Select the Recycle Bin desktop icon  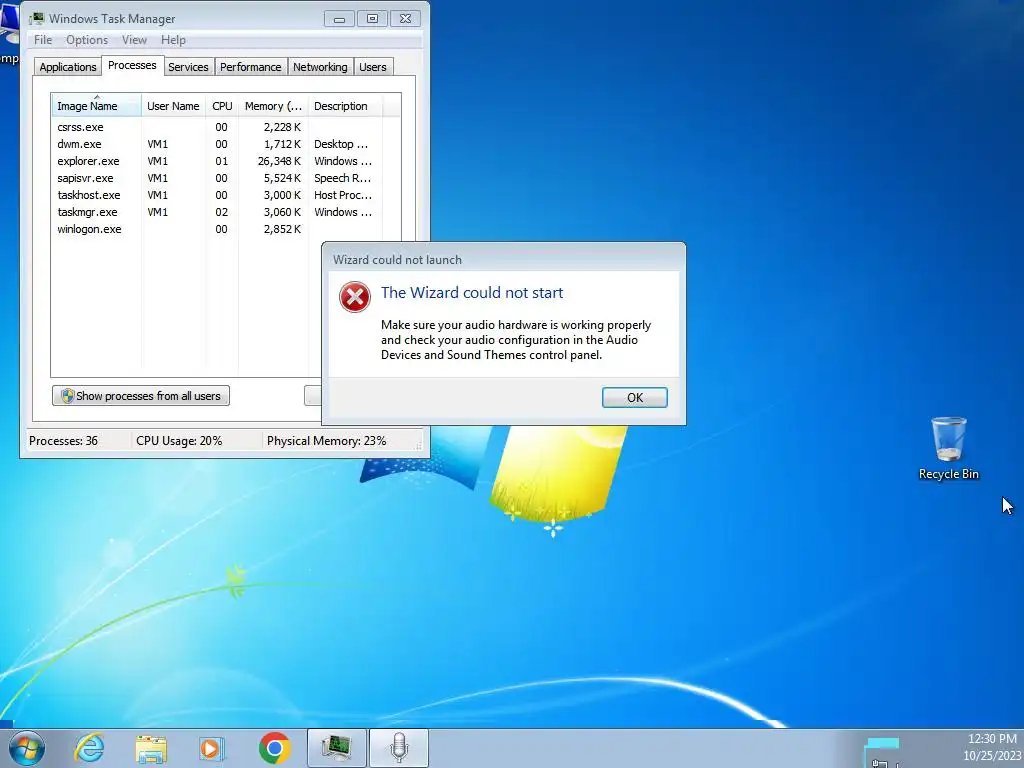(948, 449)
